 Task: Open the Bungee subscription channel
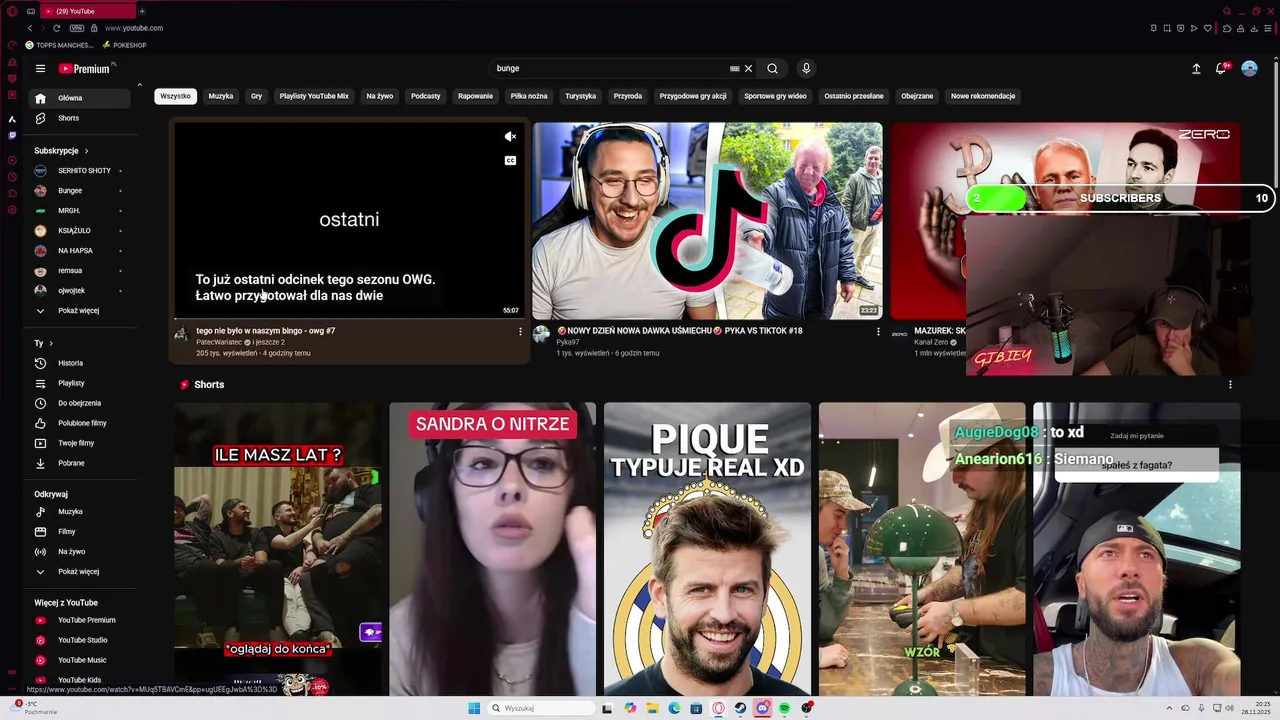[78, 191]
